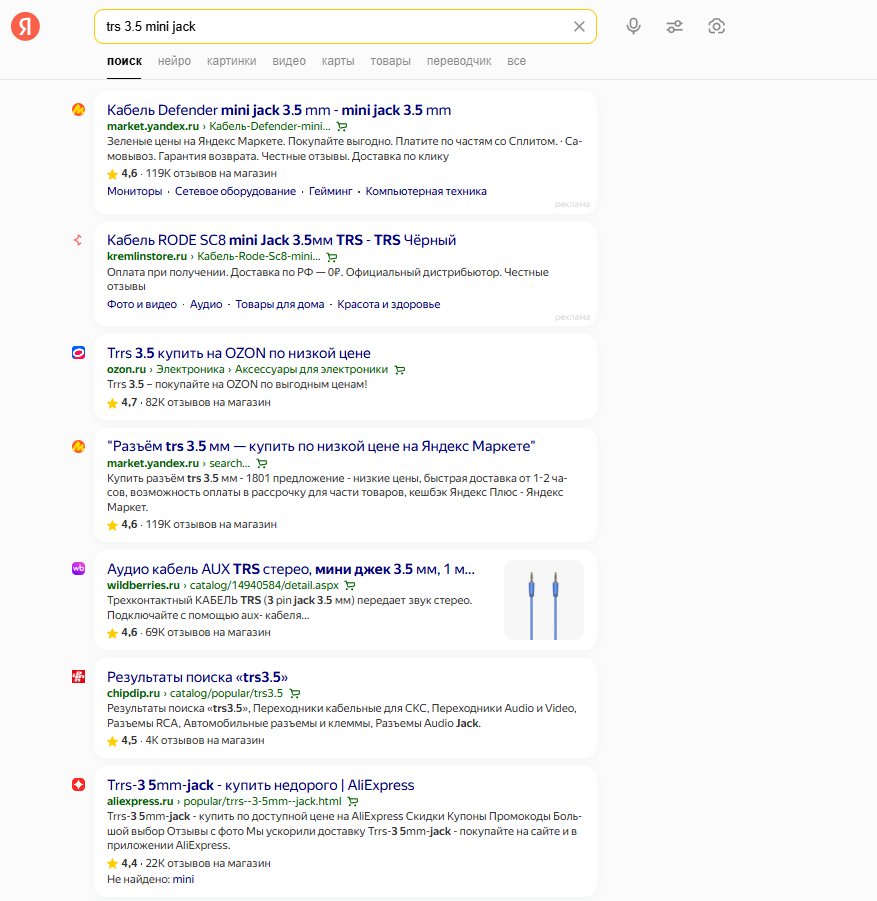Click the 4,6 star rating under the Defender cable result
The height and width of the screenshot is (901, 877).
click(x=122, y=174)
